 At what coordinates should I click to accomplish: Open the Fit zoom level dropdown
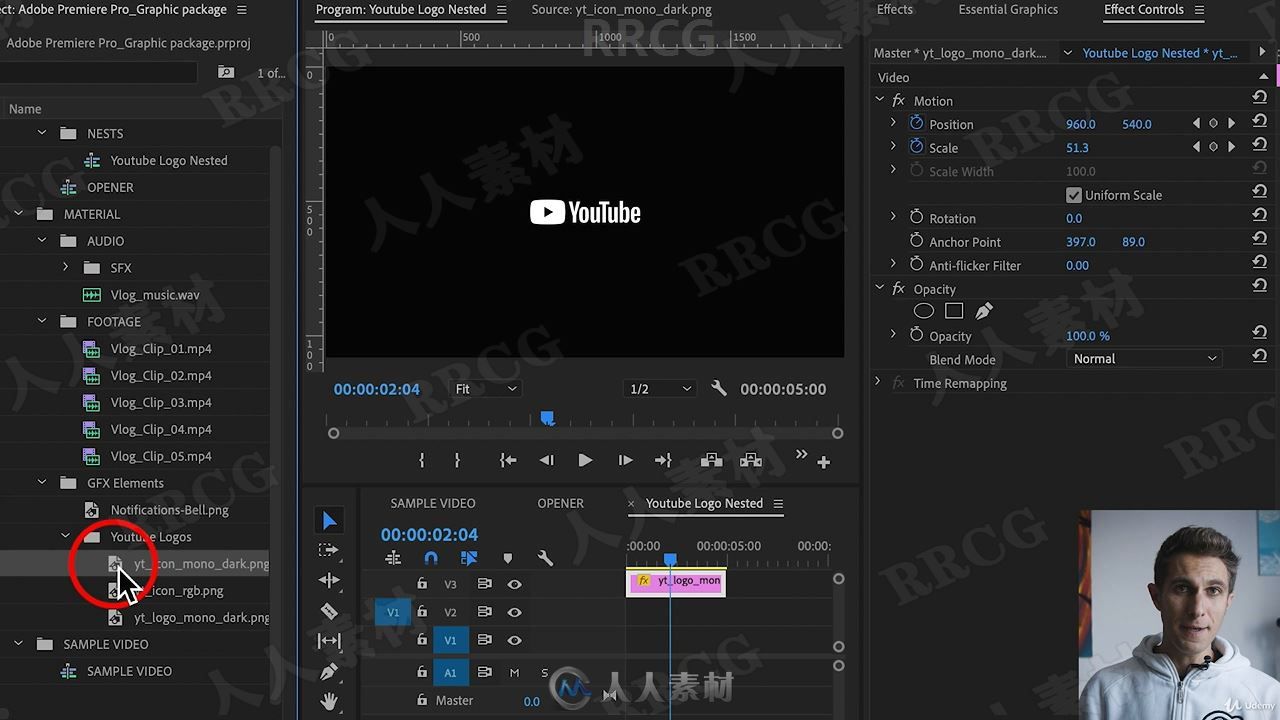[486, 389]
